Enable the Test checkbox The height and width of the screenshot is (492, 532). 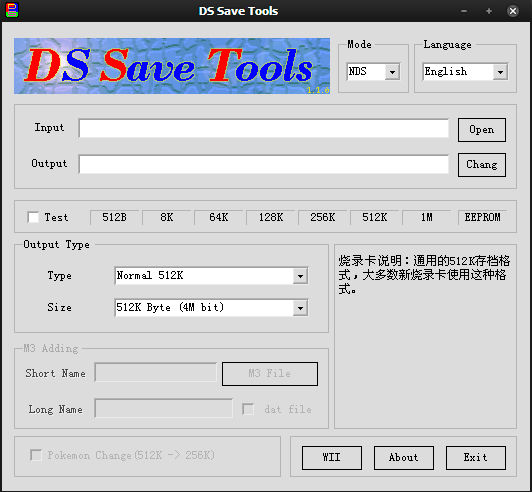pyautogui.click(x=33, y=217)
